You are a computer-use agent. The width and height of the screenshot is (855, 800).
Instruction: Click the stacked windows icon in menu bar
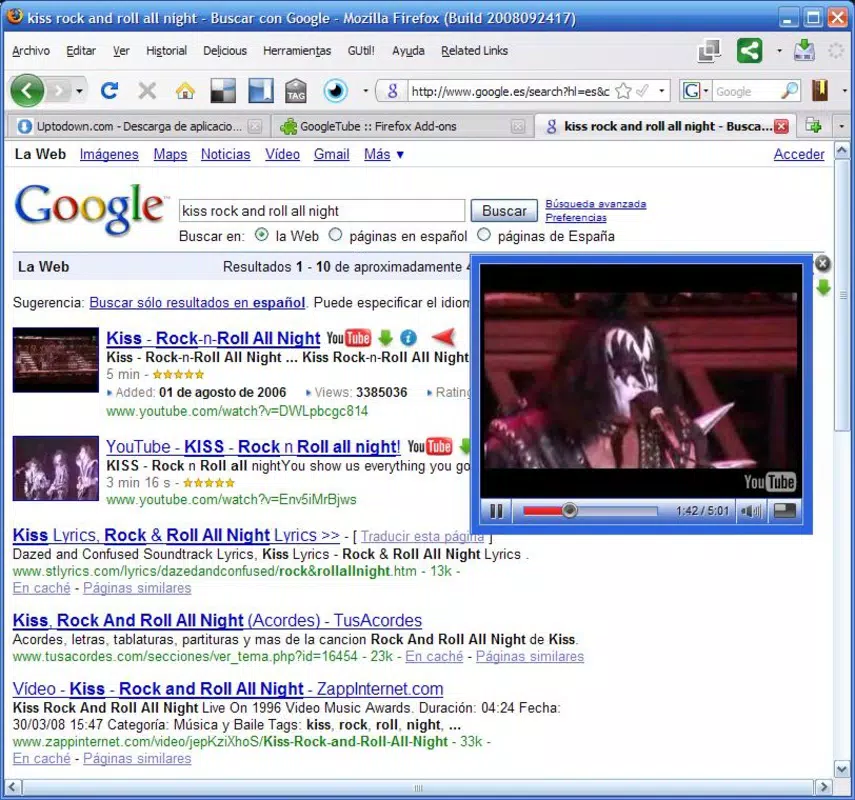[709, 51]
